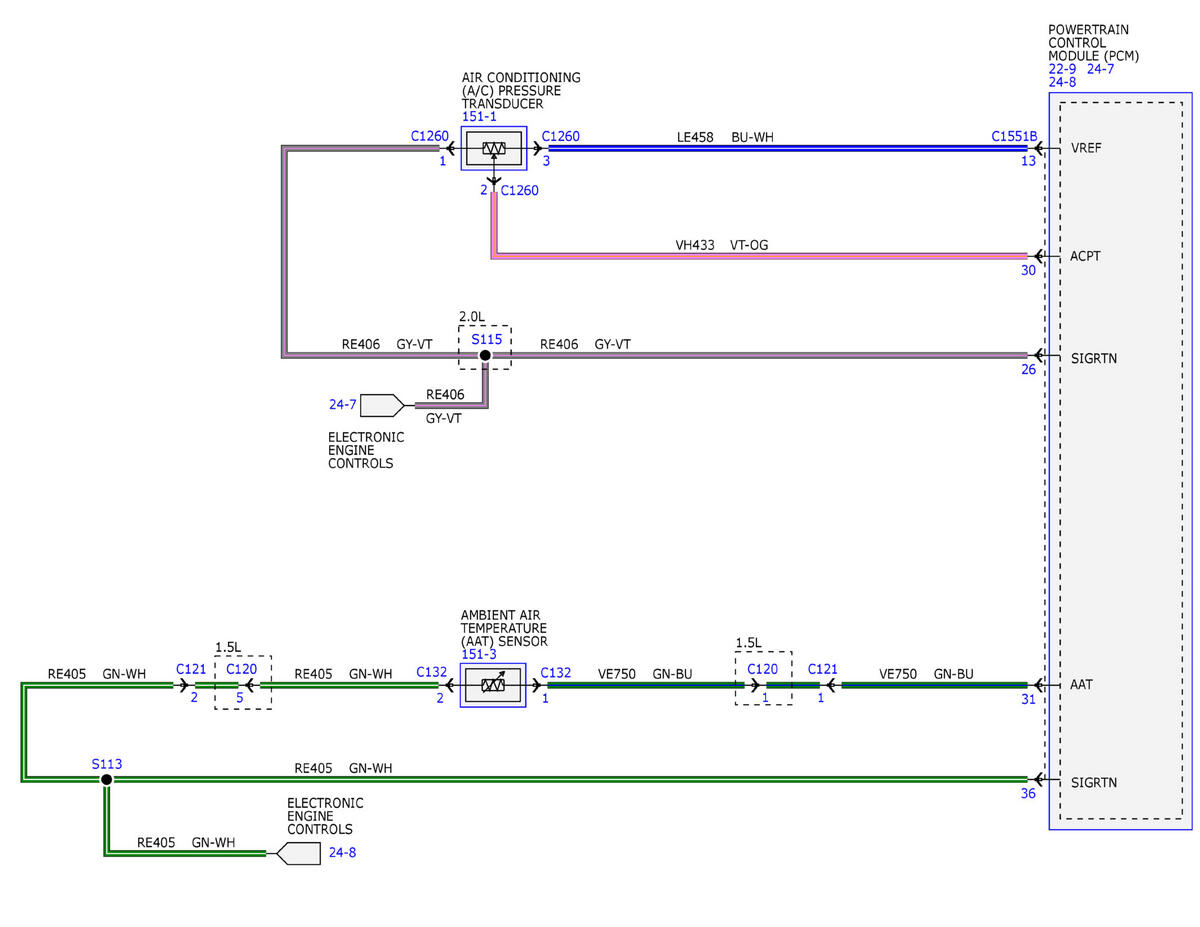Screen dimensions: 1200x927
Task: Select the S113 splice dot
Action: click(107, 779)
